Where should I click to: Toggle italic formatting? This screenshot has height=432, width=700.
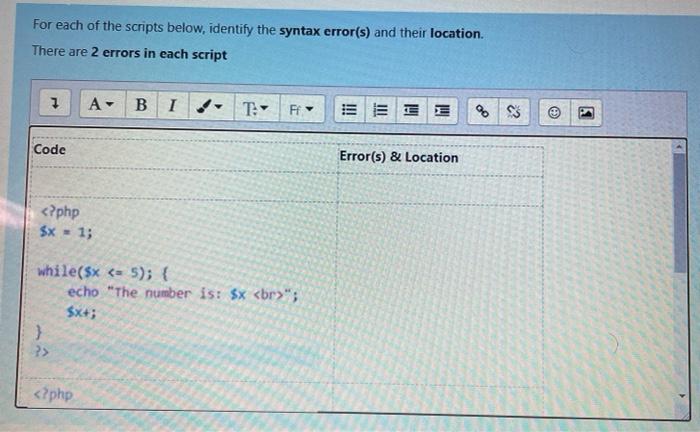pyautogui.click(x=172, y=106)
